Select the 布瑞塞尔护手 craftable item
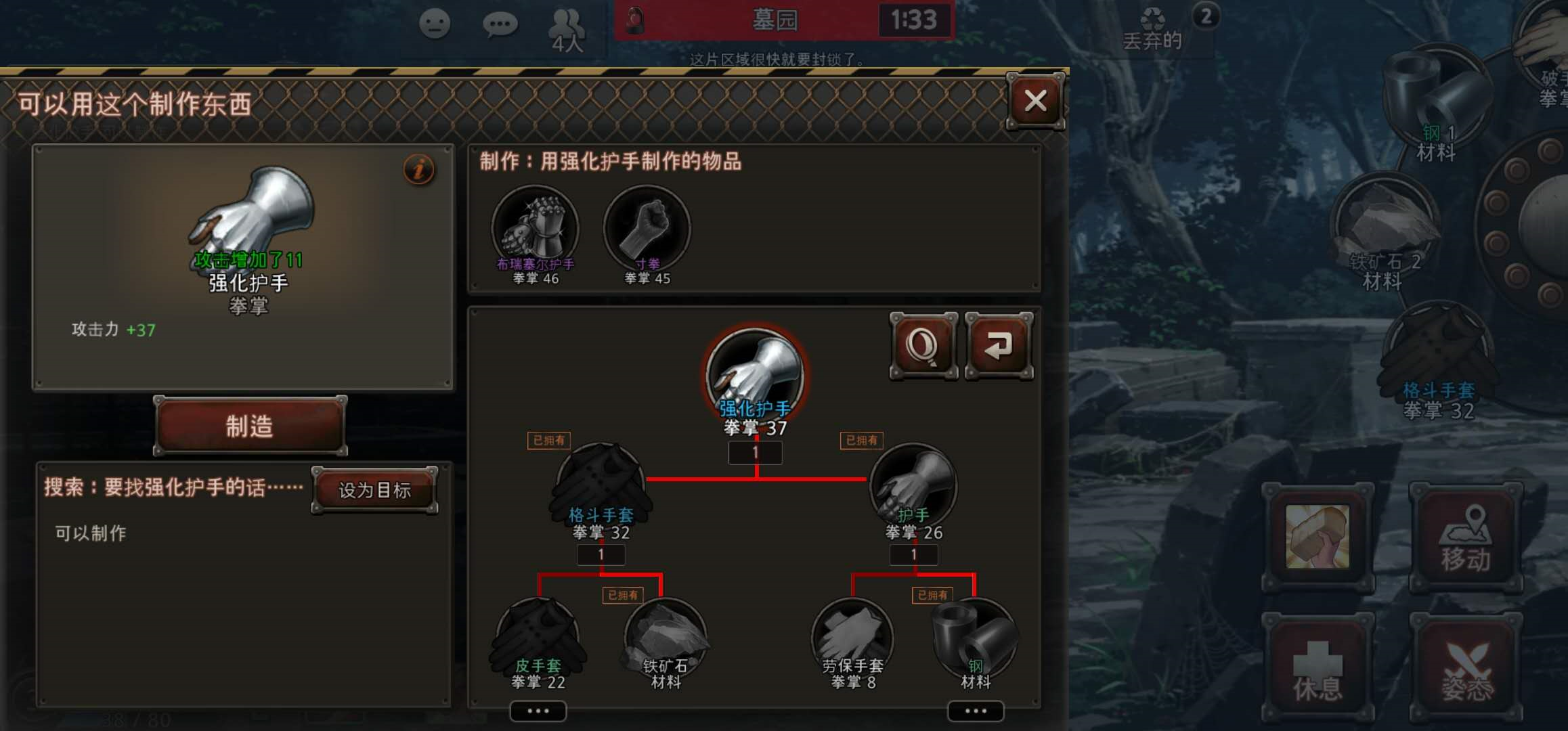1568x731 pixels. point(535,229)
